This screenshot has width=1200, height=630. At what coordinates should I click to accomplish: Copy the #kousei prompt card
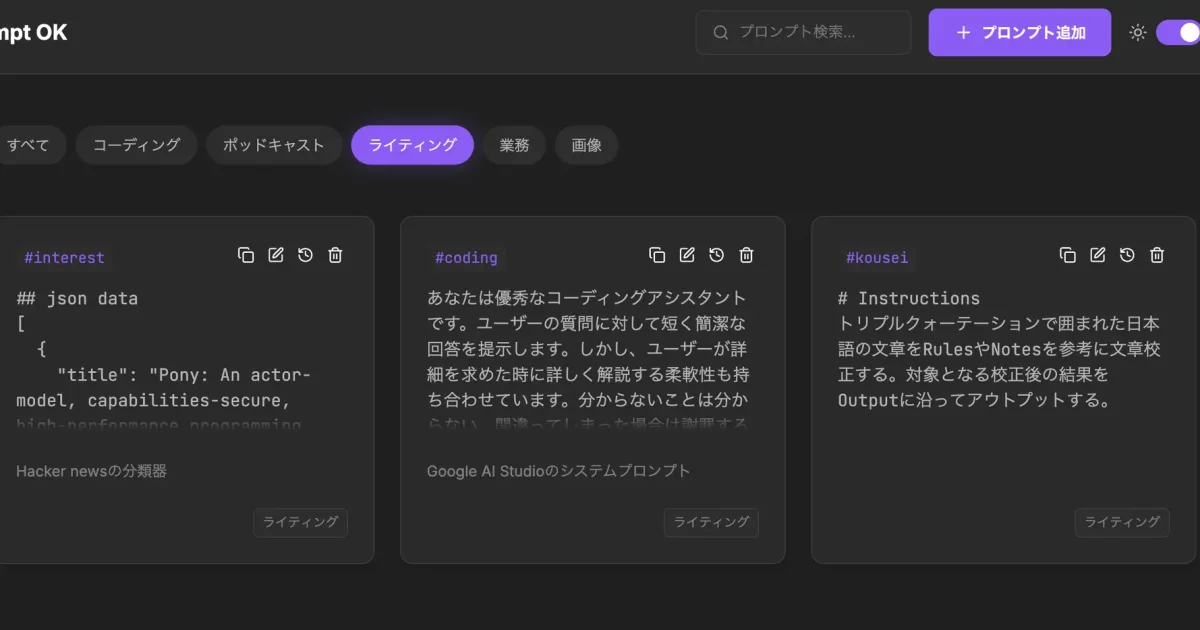(1068, 255)
